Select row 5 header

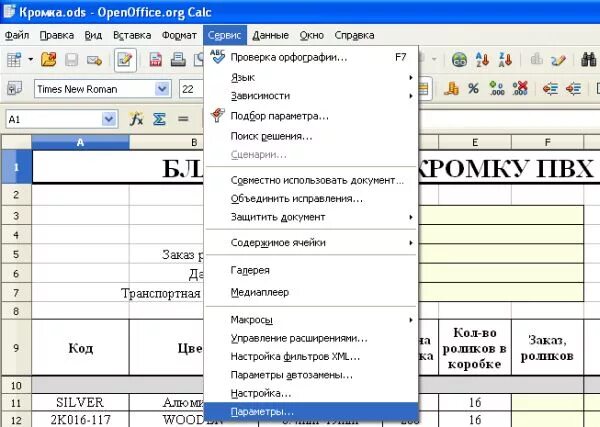16,254
